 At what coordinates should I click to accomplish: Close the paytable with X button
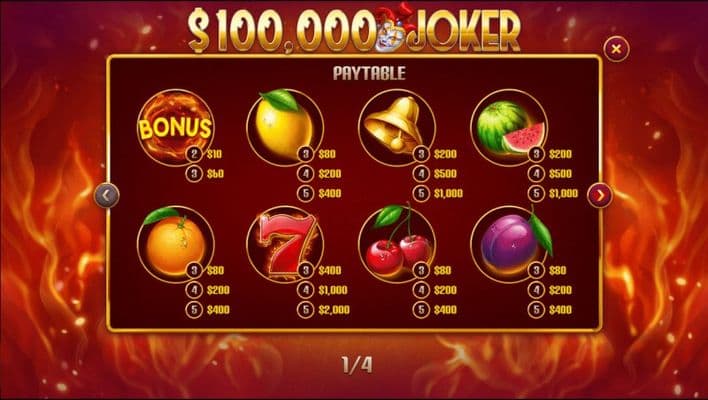(616, 49)
